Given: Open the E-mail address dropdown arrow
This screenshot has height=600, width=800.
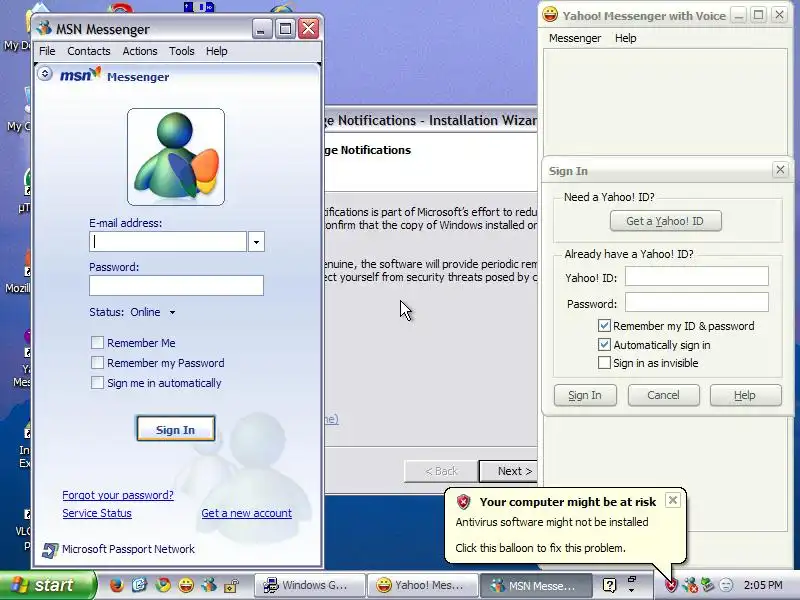Looking at the screenshot, I should [x=256, y=241].
